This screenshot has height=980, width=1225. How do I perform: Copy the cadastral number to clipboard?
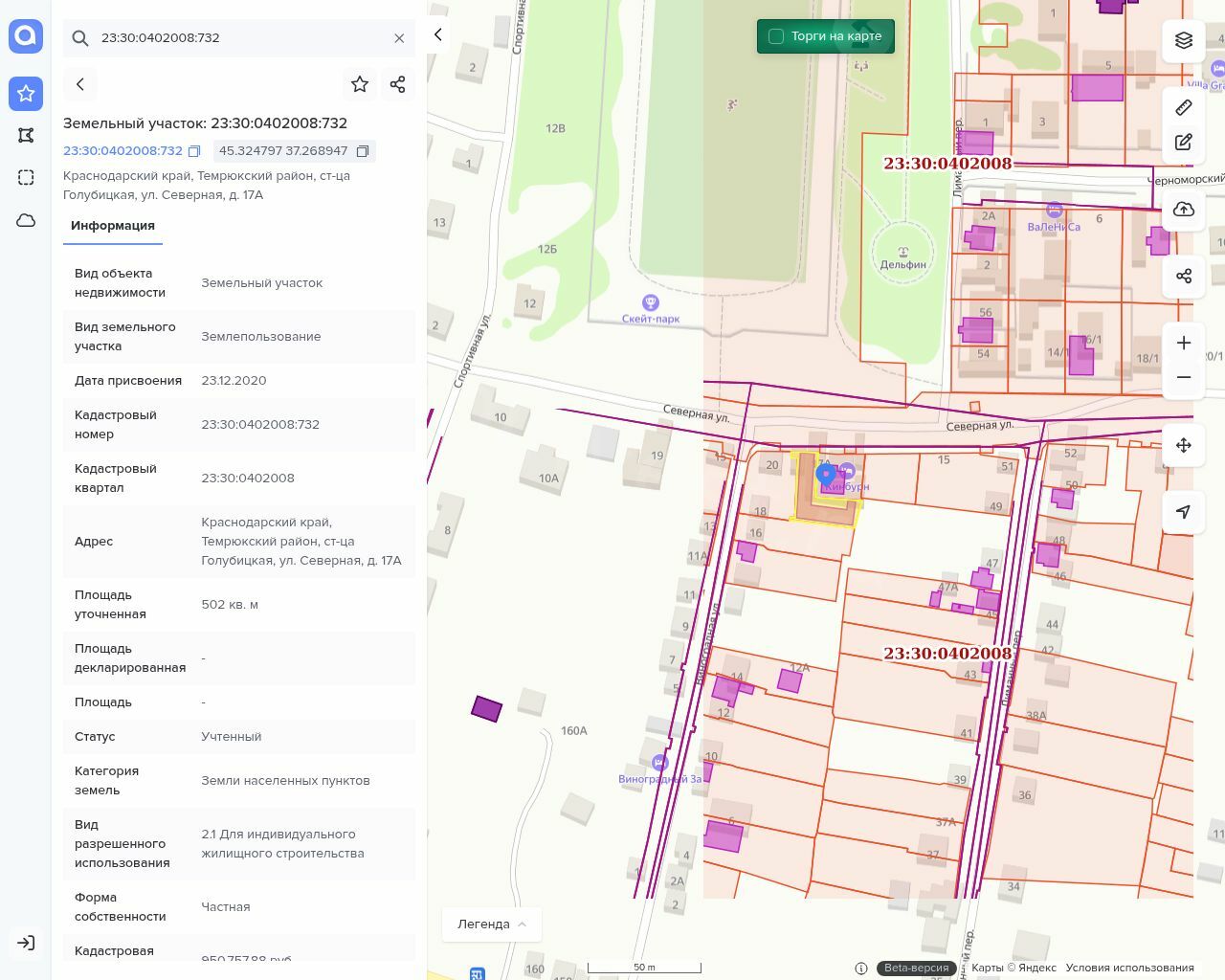(194, 151)
